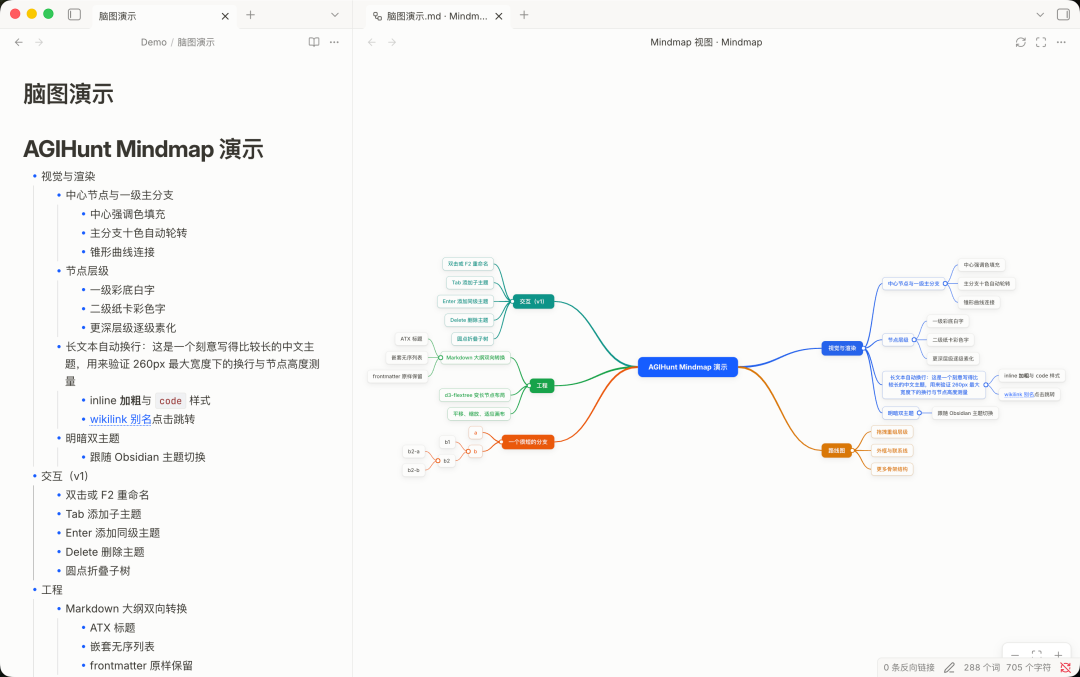Open right pane tab list dropdown
Image resolution: width=1080 pixels, height=677 pixels.
[1040, 14]
